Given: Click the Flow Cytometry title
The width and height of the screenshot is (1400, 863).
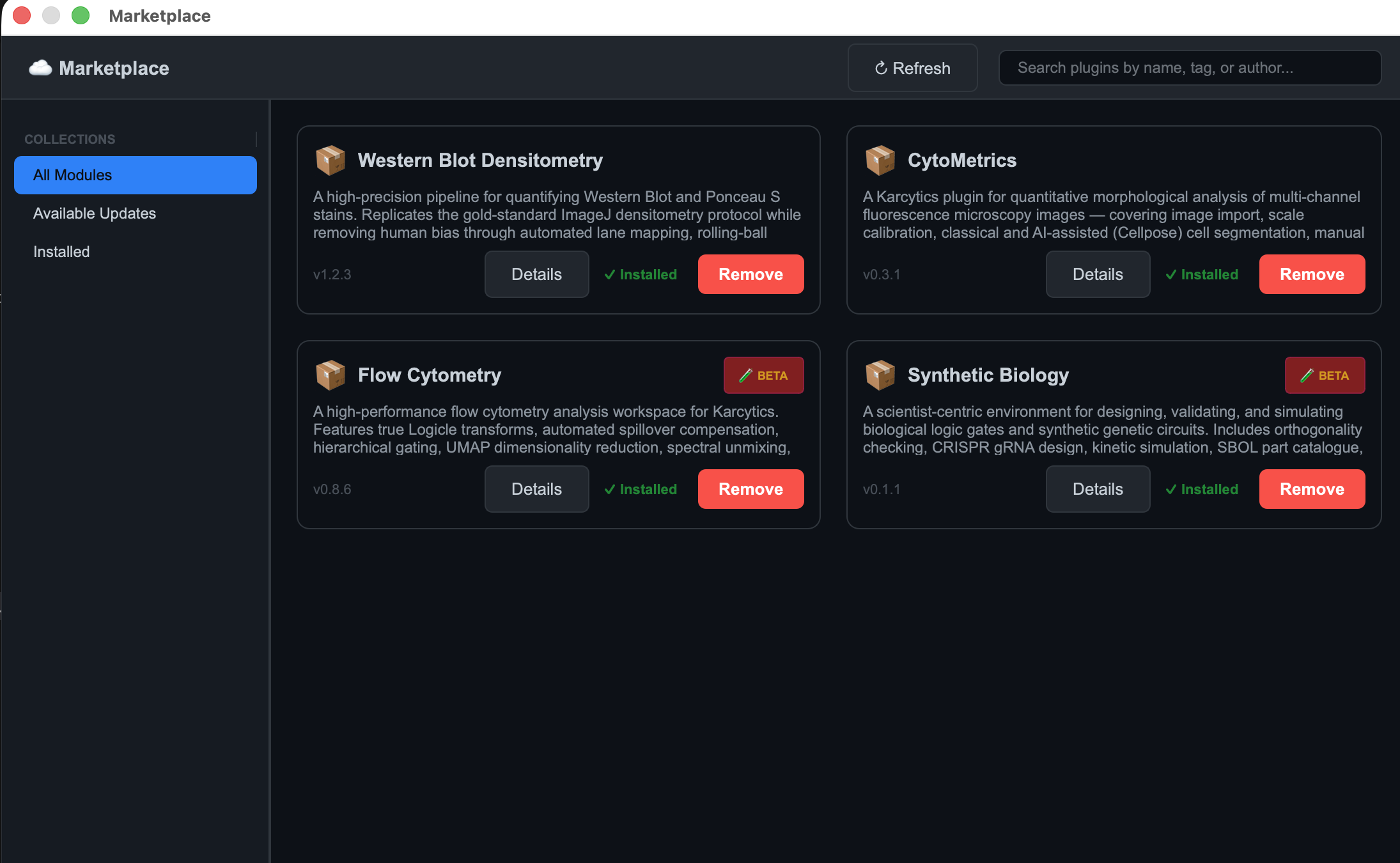Looking at the screenshot, I should [x=430, y=375].
